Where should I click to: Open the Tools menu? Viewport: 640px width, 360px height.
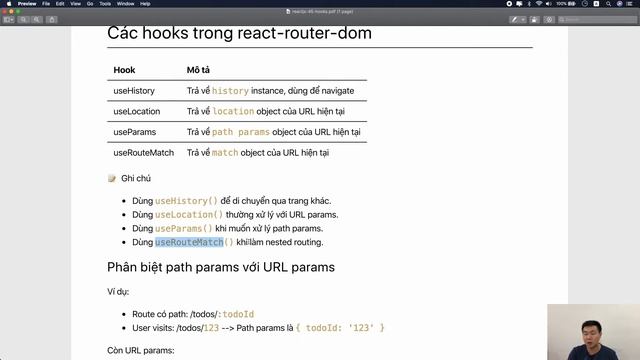click(105, 4)
